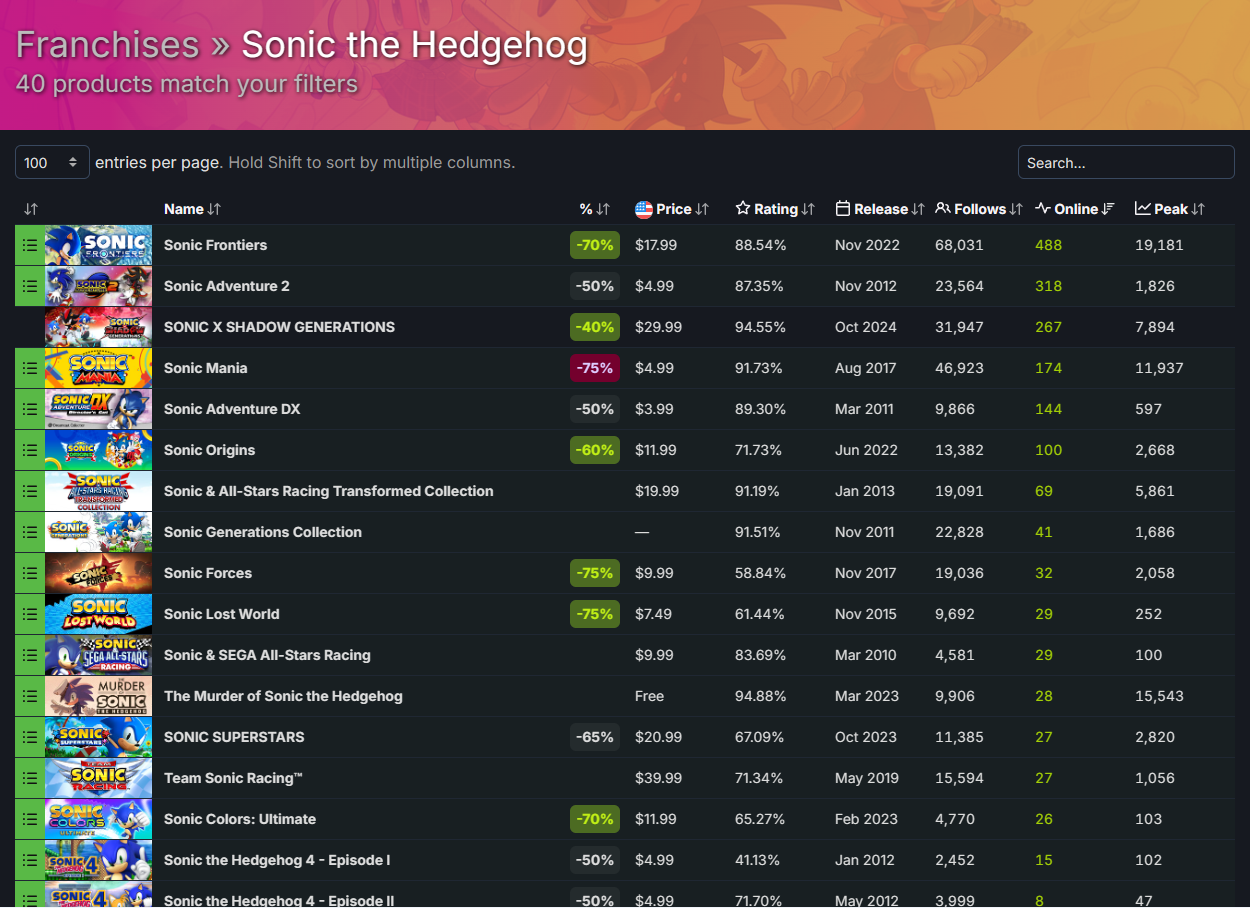This screenshot has height=908, width=1250.
Task: Click the list icon beside Sonic Lost World
Action: click(x=30, y=614)
